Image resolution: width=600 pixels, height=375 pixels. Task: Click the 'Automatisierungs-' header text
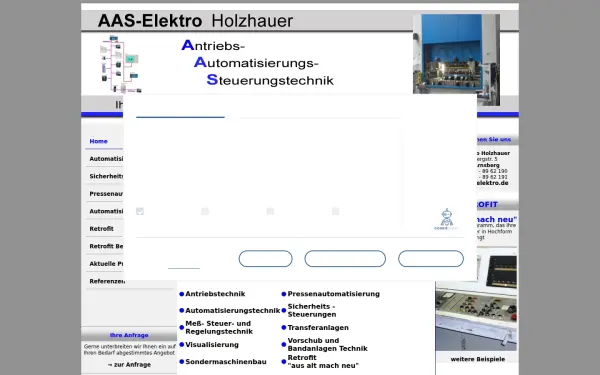click(256, 63)
